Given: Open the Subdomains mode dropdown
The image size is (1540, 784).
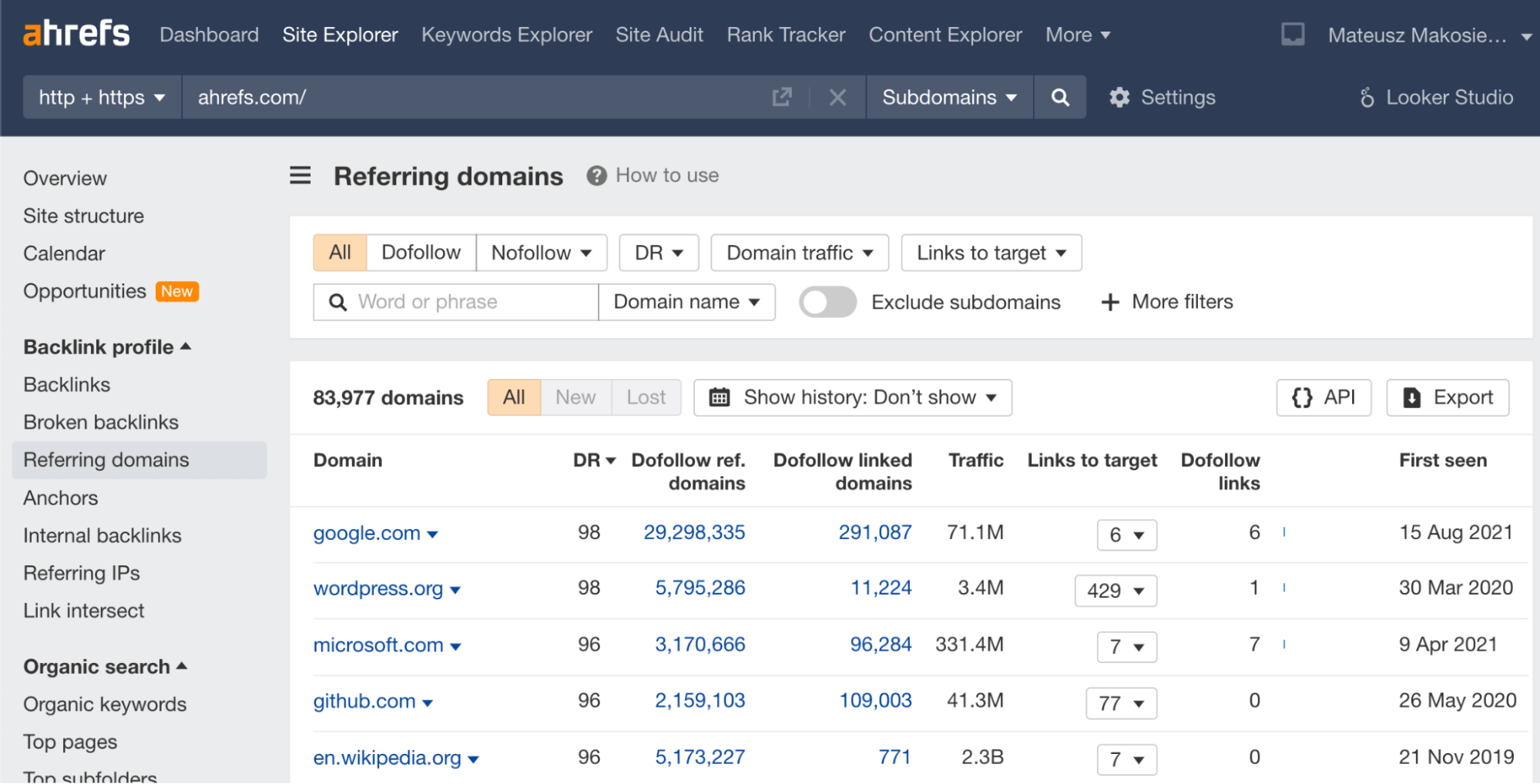Looking at the screenshot, I should coord(948,97).
